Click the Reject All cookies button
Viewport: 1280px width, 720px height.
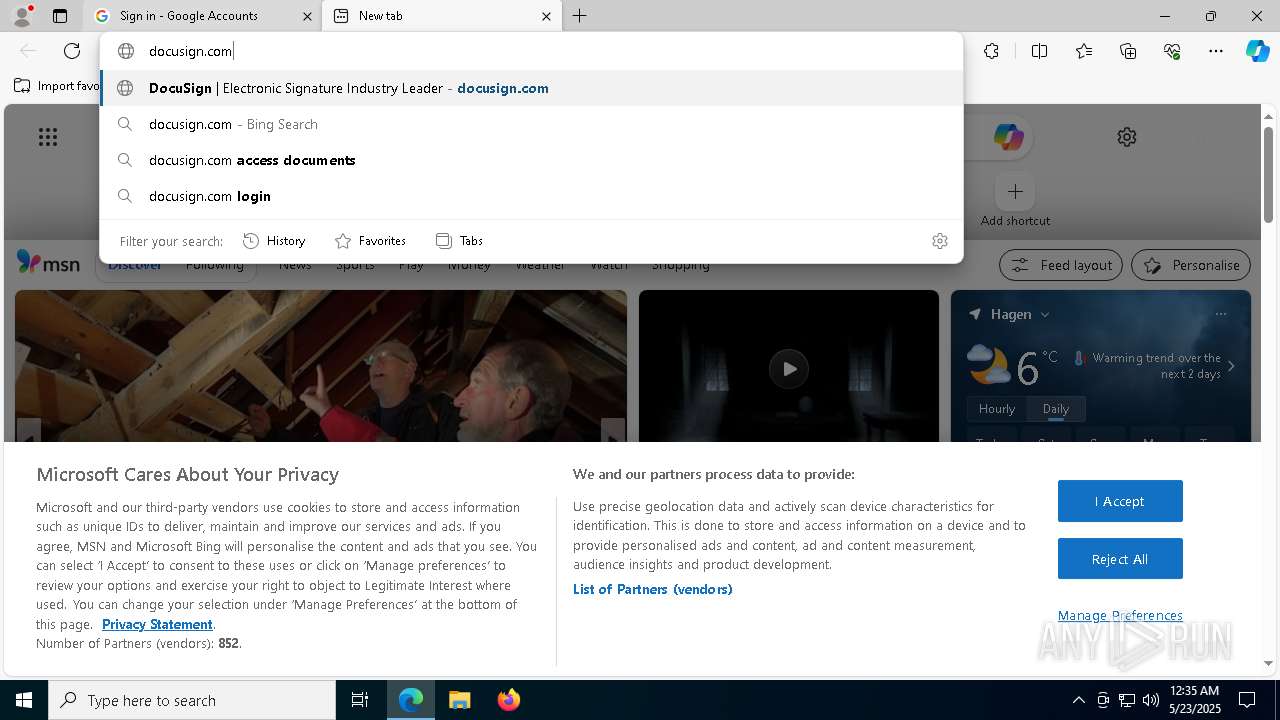point(1120,559)
